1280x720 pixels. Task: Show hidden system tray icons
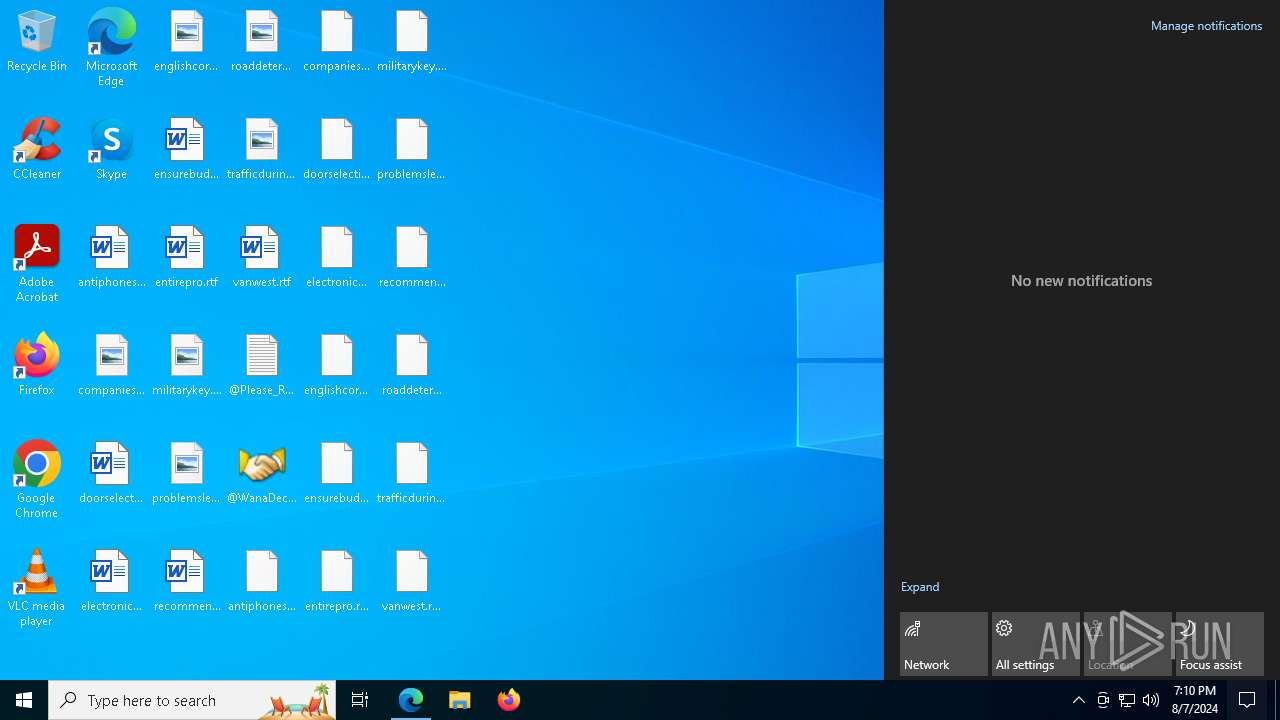pos(1078,700)
